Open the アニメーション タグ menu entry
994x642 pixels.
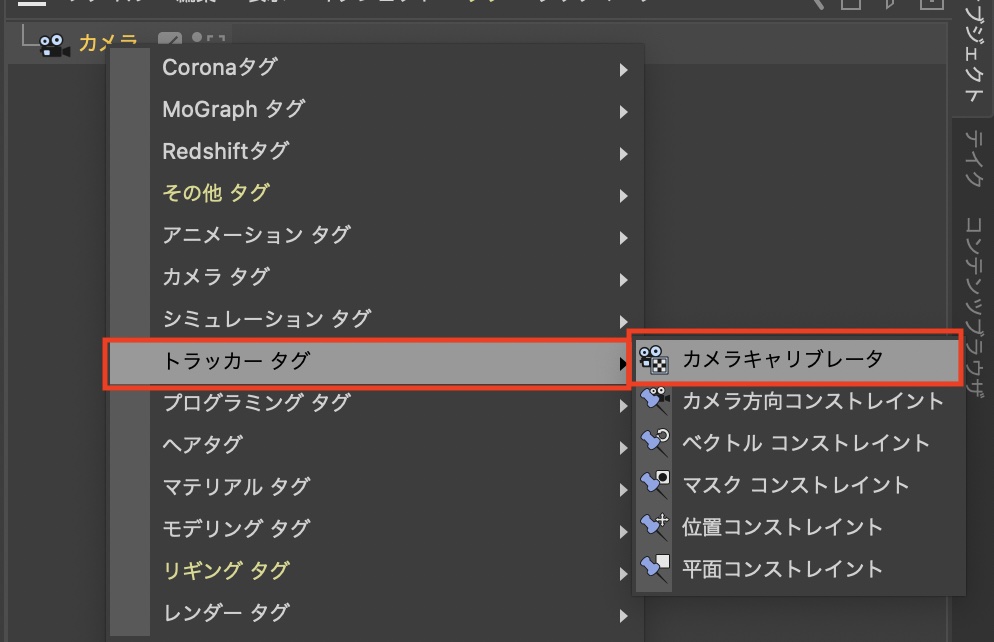coord(256,235)
